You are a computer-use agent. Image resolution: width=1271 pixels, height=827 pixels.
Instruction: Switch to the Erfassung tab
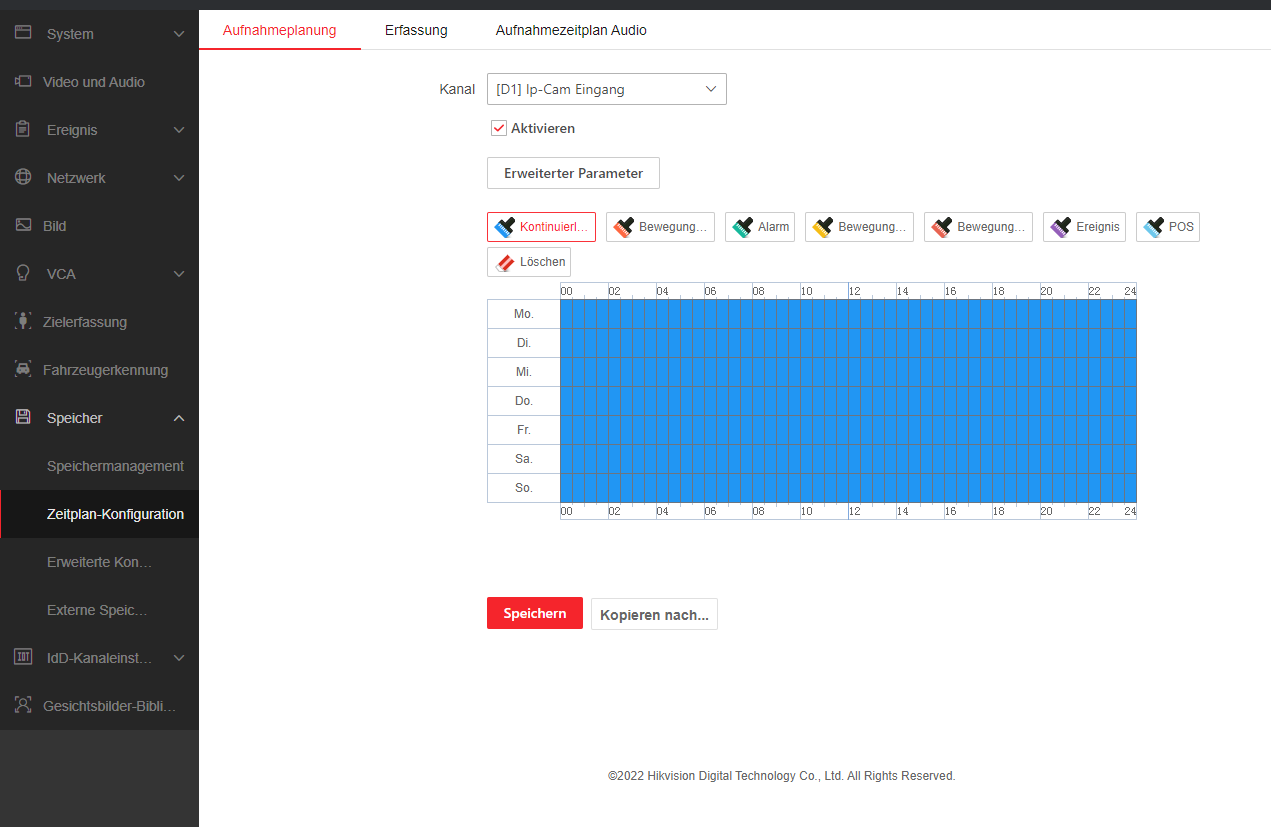[416, 30]
